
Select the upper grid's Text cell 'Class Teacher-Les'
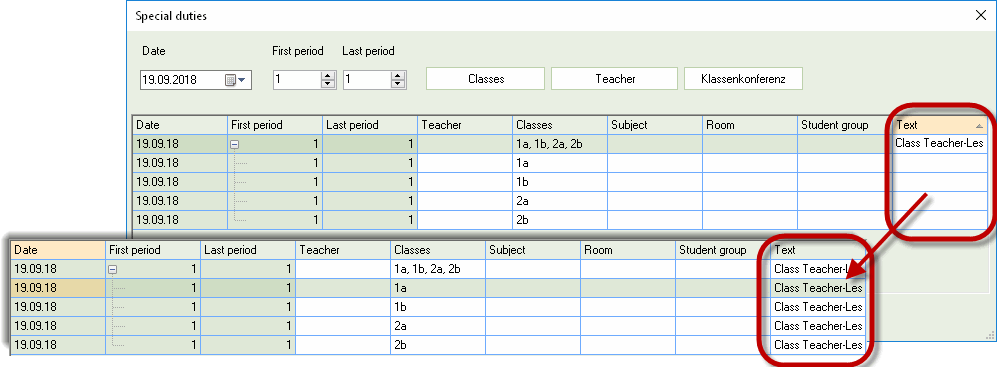(x=940, y=144)
